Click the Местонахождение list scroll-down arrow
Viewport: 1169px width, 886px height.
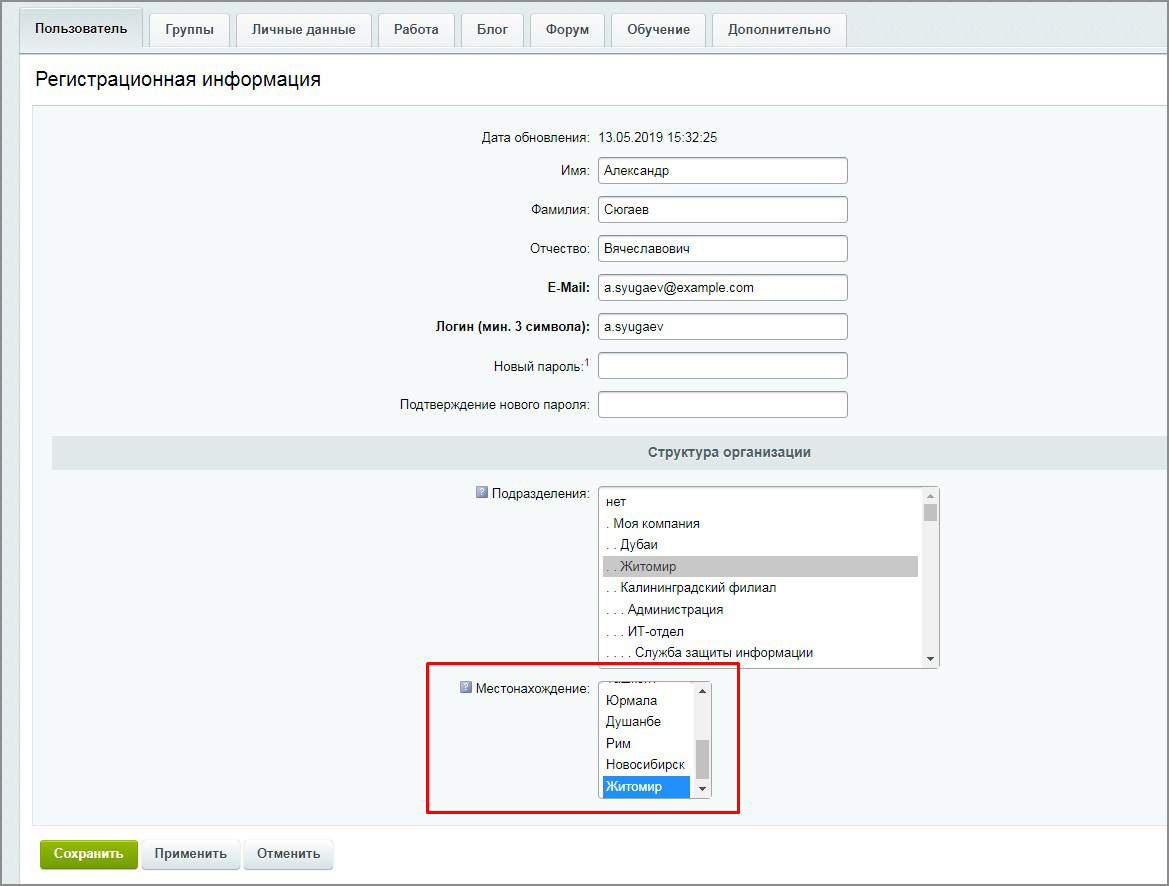tap(702, 789)
